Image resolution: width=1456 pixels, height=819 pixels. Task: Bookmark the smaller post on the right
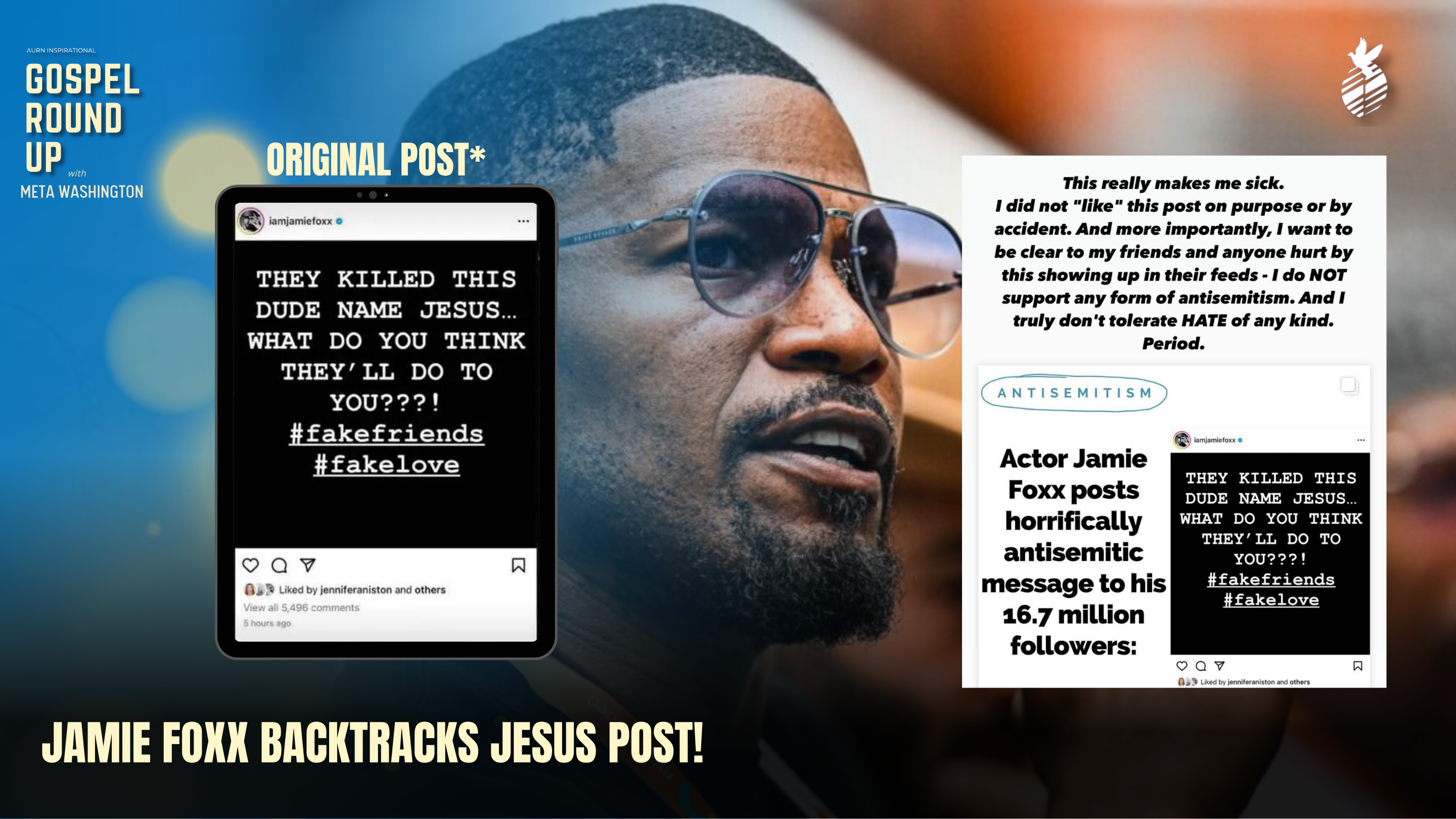click(x=1357, y=666)
